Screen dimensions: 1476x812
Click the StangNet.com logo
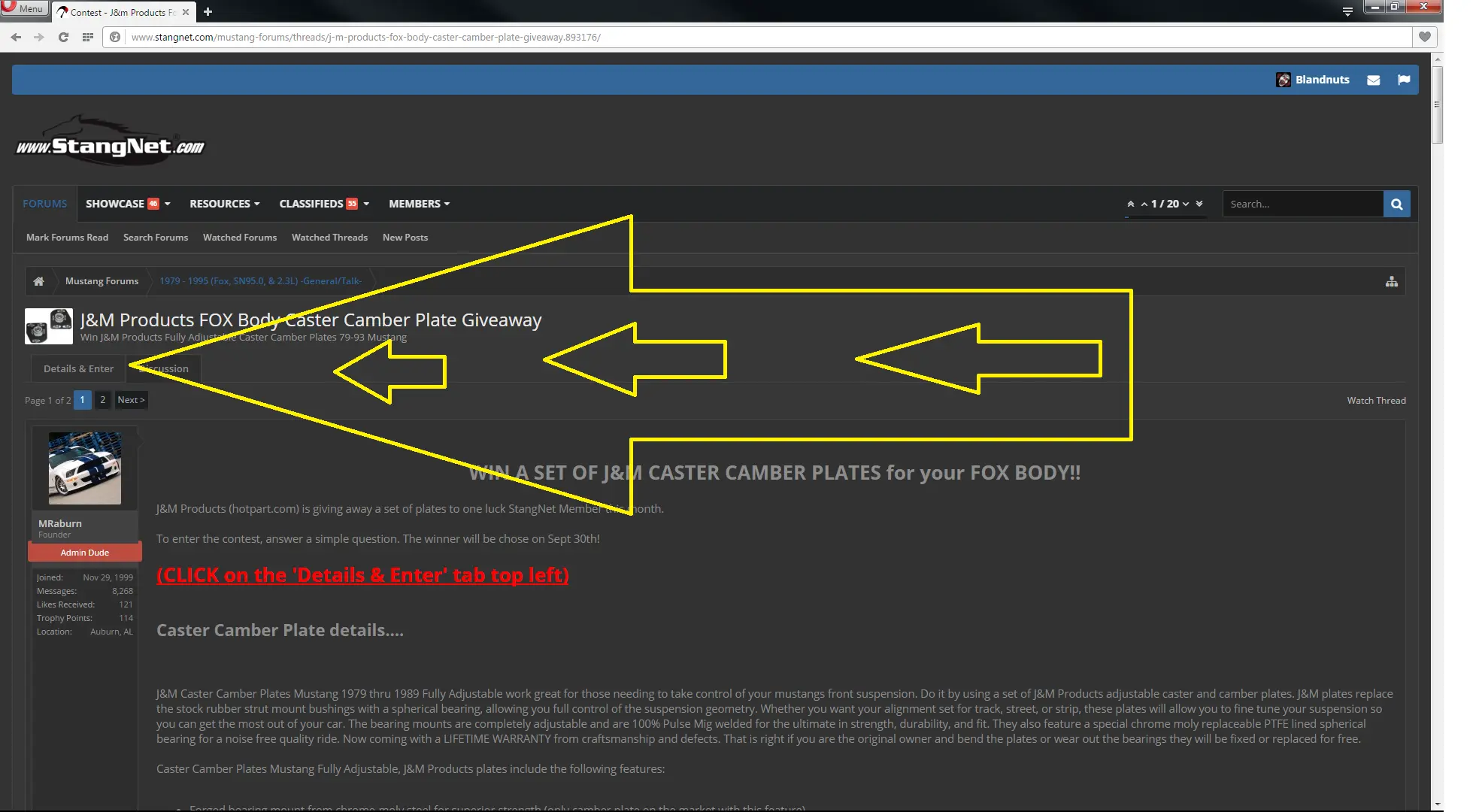click(111, 141)
